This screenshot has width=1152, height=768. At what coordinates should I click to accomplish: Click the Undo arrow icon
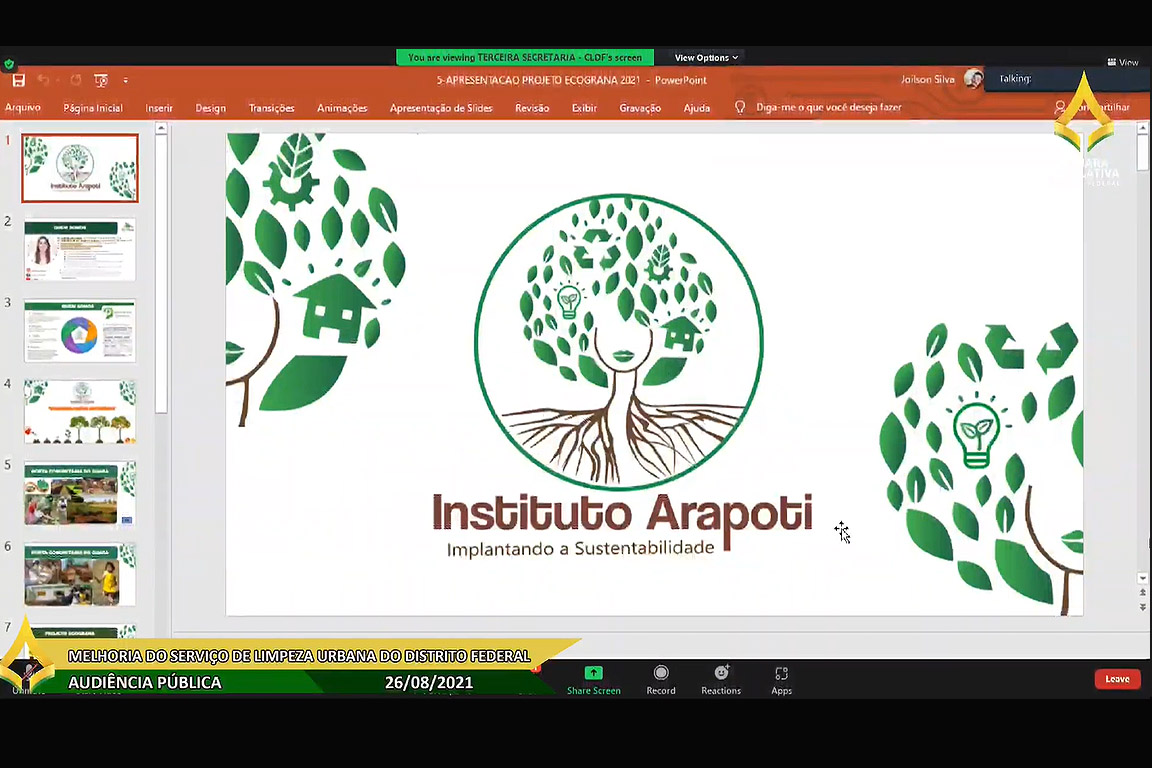click(44, 81)
